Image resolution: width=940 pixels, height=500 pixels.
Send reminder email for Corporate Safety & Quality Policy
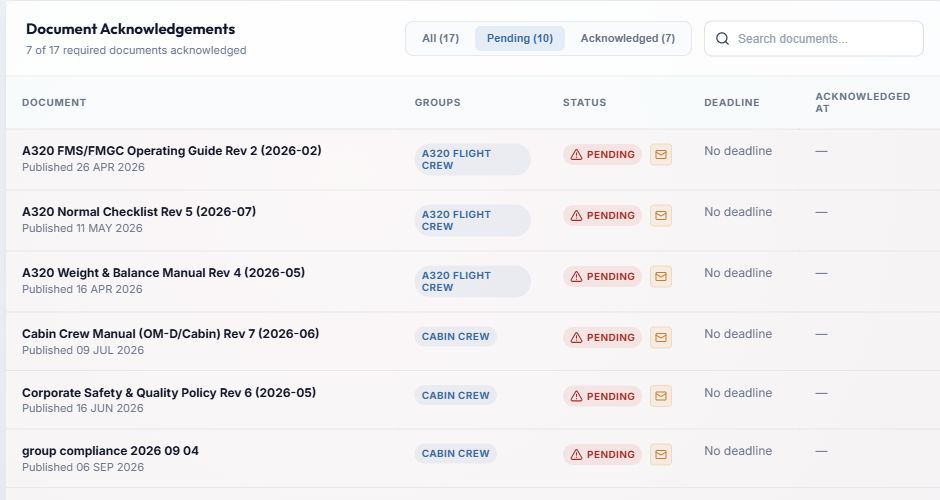coord(661,396)
